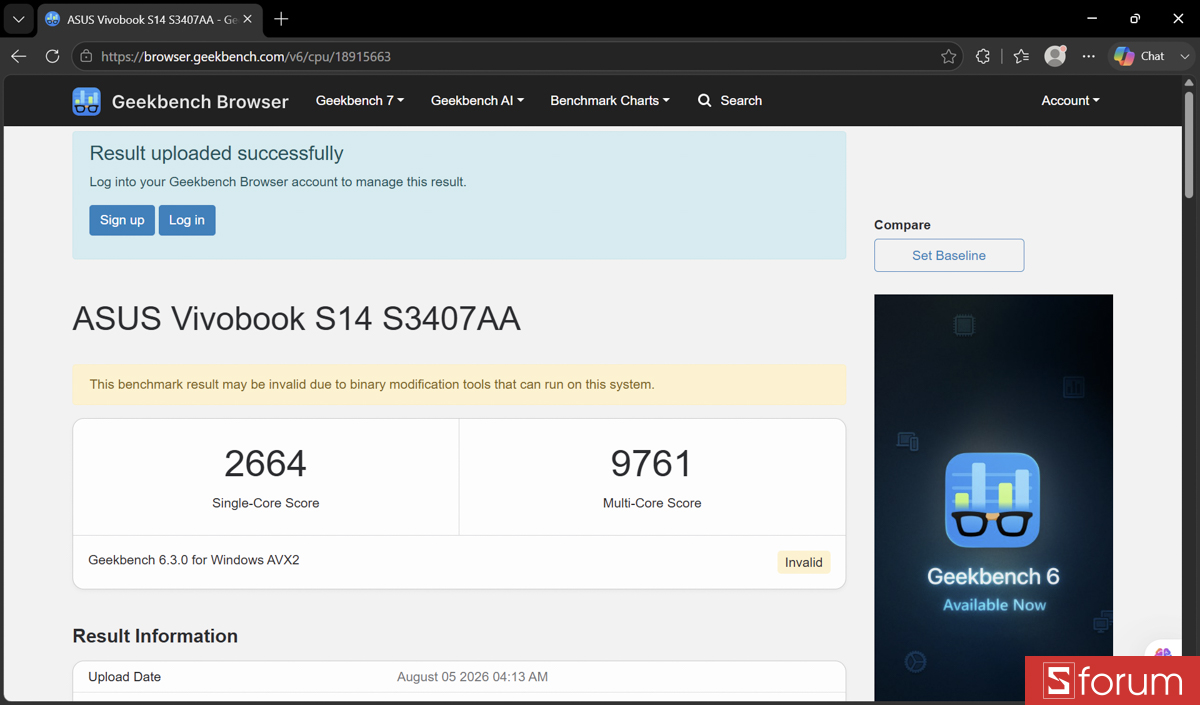The image size is (1200, 705).
Task: View site information lock icon
Action: 87,57
